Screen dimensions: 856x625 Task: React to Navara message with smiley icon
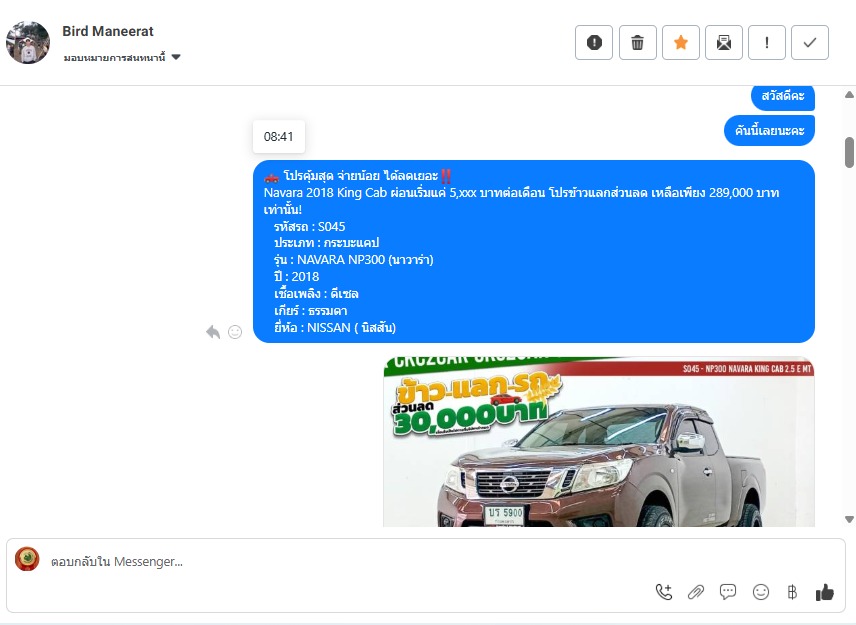[x=235, y=332]
